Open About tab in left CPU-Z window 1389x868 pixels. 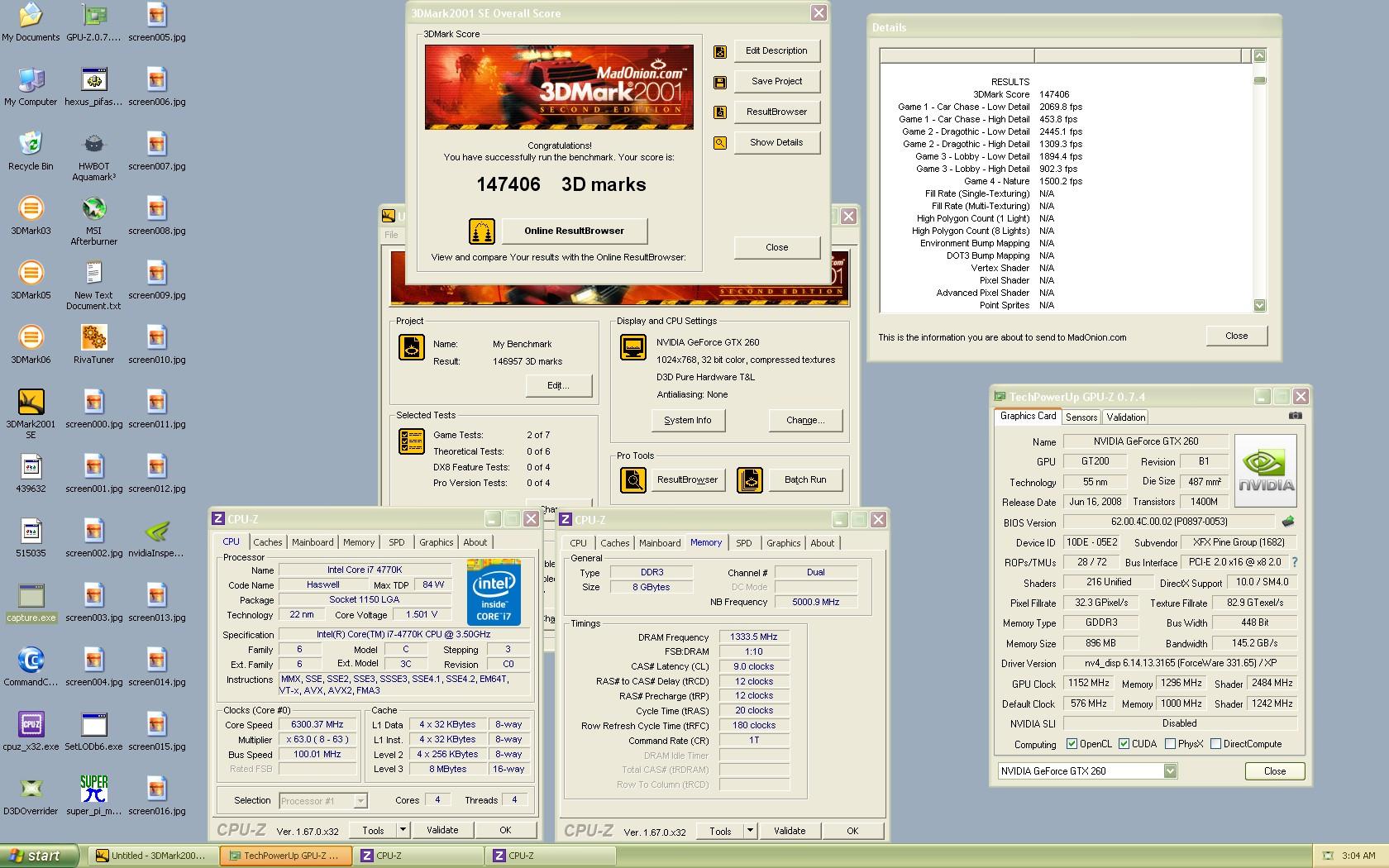pyautogui.click(x=475, y=542)
